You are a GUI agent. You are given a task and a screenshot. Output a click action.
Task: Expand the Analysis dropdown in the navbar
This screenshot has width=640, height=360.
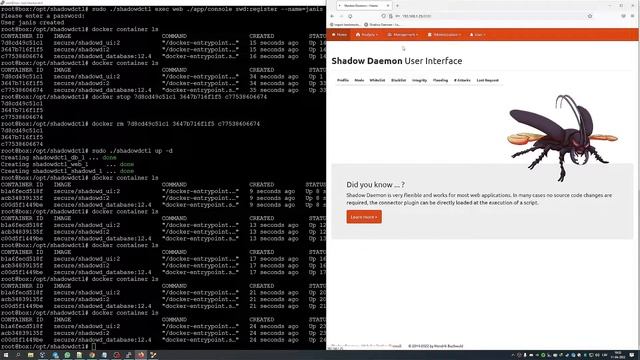pyautogui.click(x=367, y=35)
